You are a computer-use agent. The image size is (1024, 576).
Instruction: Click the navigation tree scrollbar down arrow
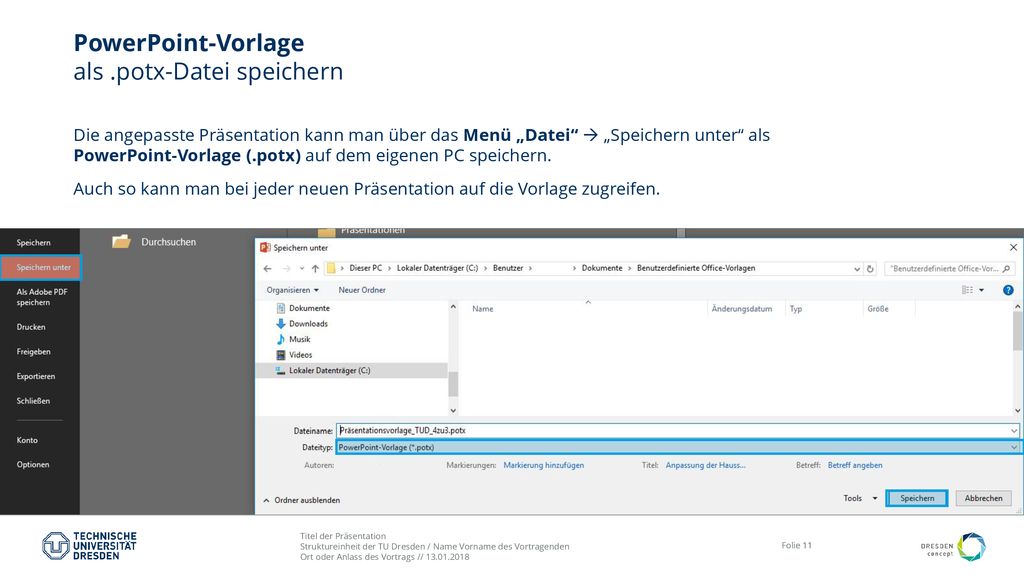453,410
